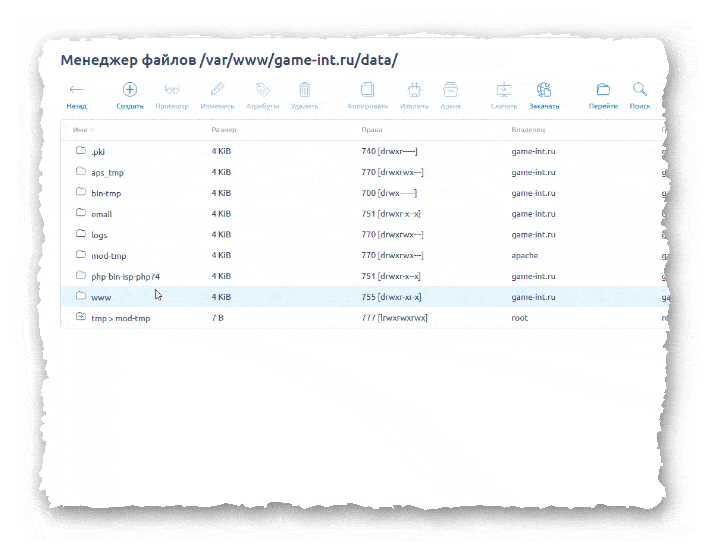Screen dimensions: 704x544
Task: Select the email folder name
Action: click(x=101, y=214)
